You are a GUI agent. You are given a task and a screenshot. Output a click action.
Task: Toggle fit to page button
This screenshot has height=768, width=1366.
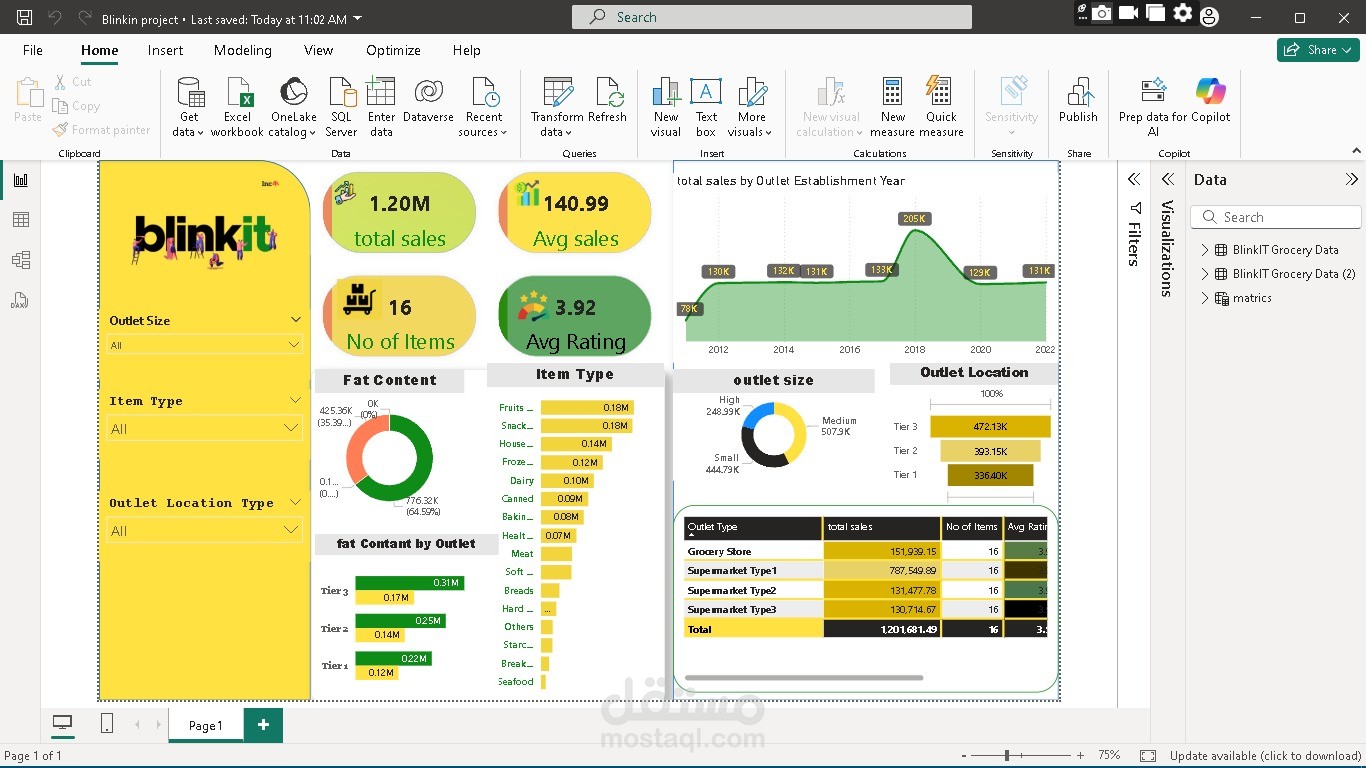coord(1148,756)
